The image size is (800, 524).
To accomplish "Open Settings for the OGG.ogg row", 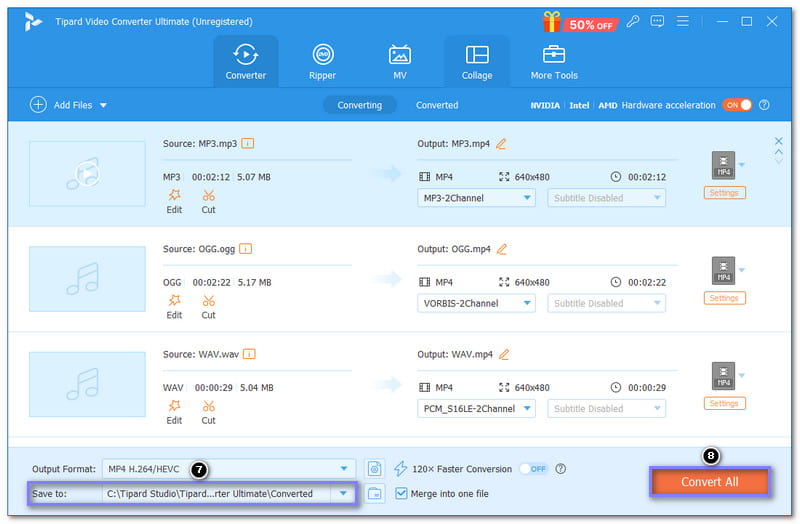I will click(724, 298).
